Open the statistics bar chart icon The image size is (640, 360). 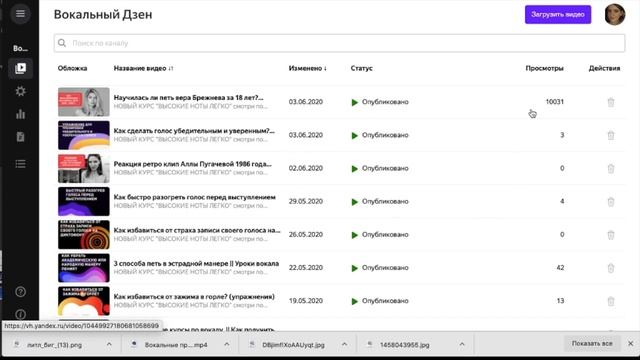tap(20, 114)
